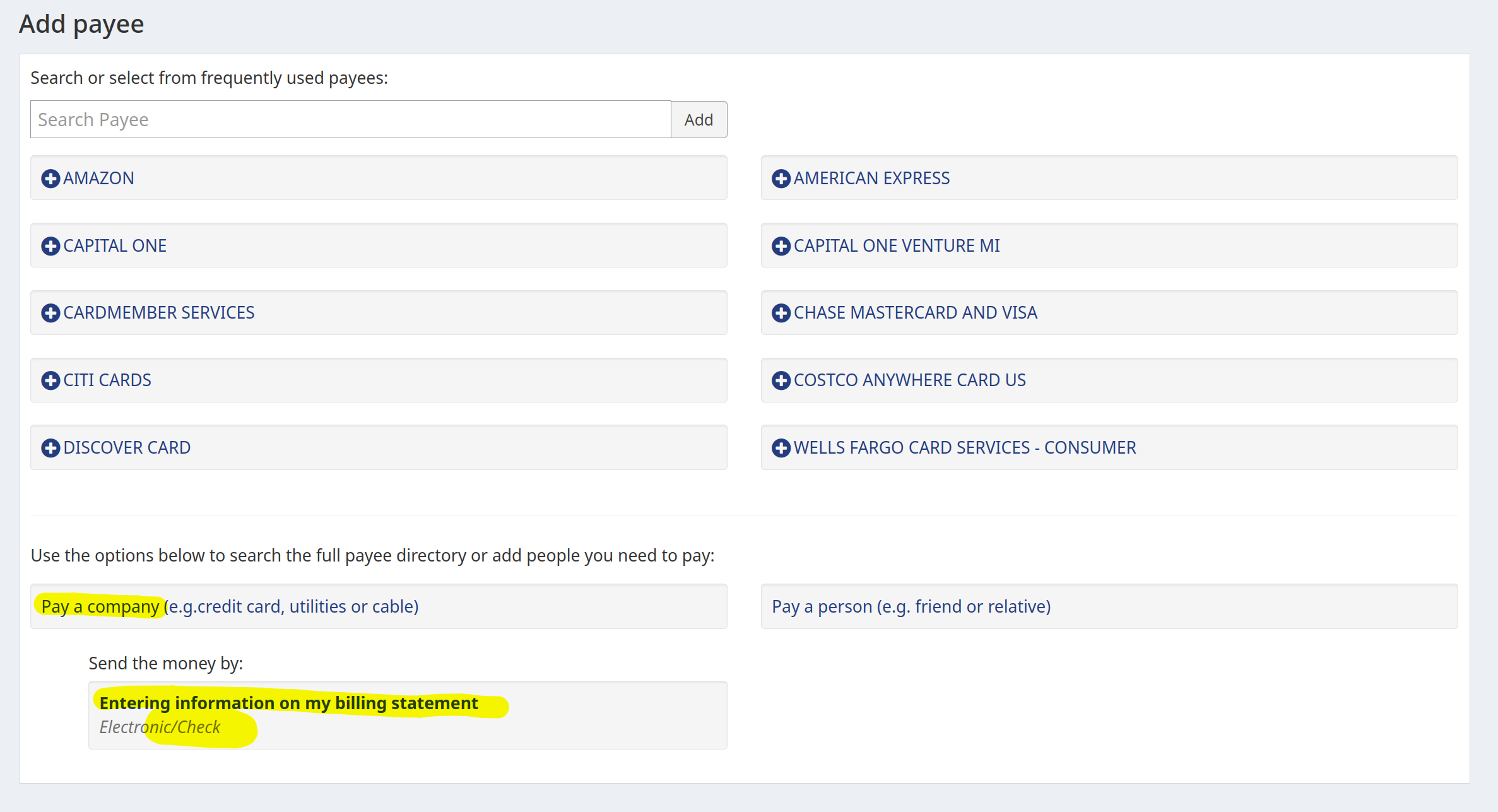Expand the Pay a person option
The width and height of the screenshot is (1498, 812).
911,606
